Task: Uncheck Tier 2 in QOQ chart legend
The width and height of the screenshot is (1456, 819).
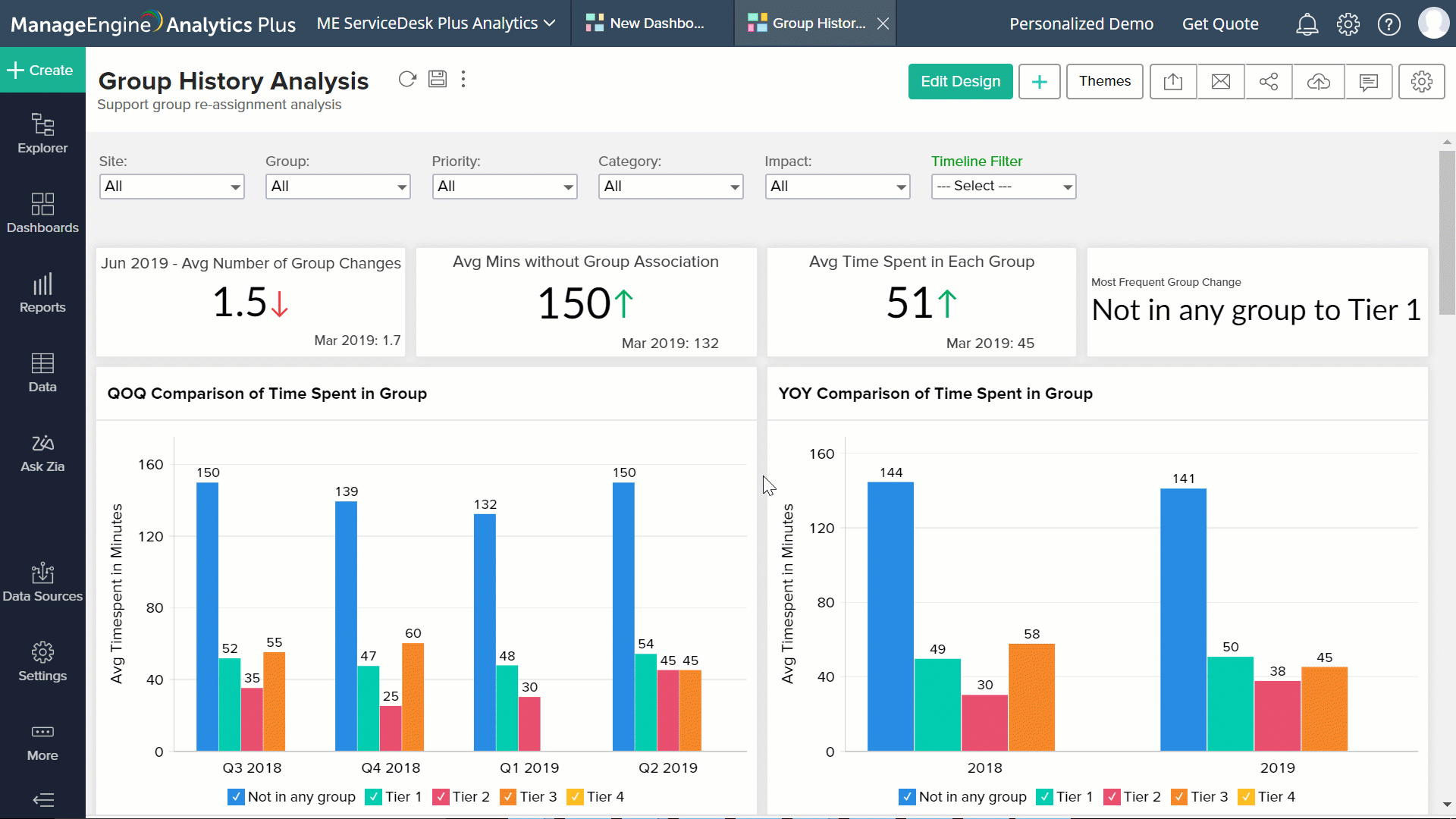Action: click(x=443, y=796)
